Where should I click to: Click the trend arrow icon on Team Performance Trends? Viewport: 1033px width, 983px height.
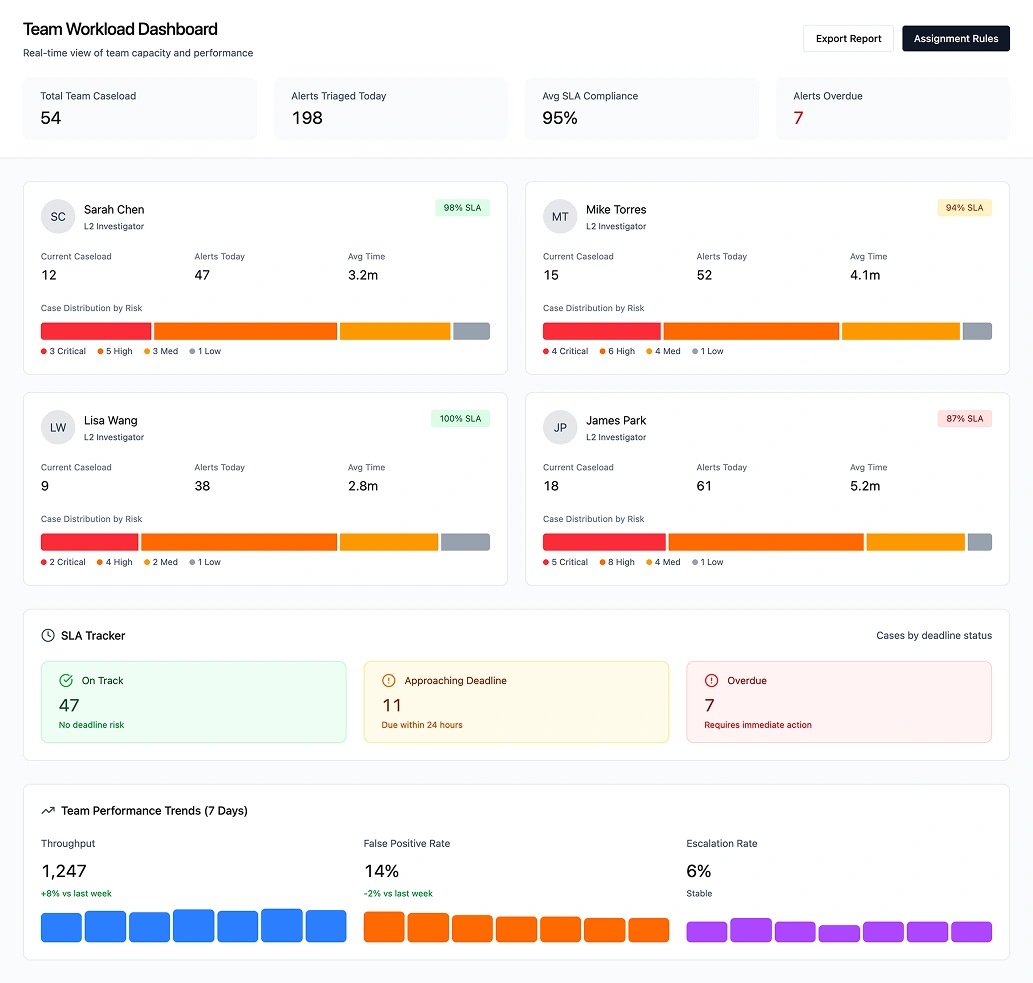click(46, 810)
